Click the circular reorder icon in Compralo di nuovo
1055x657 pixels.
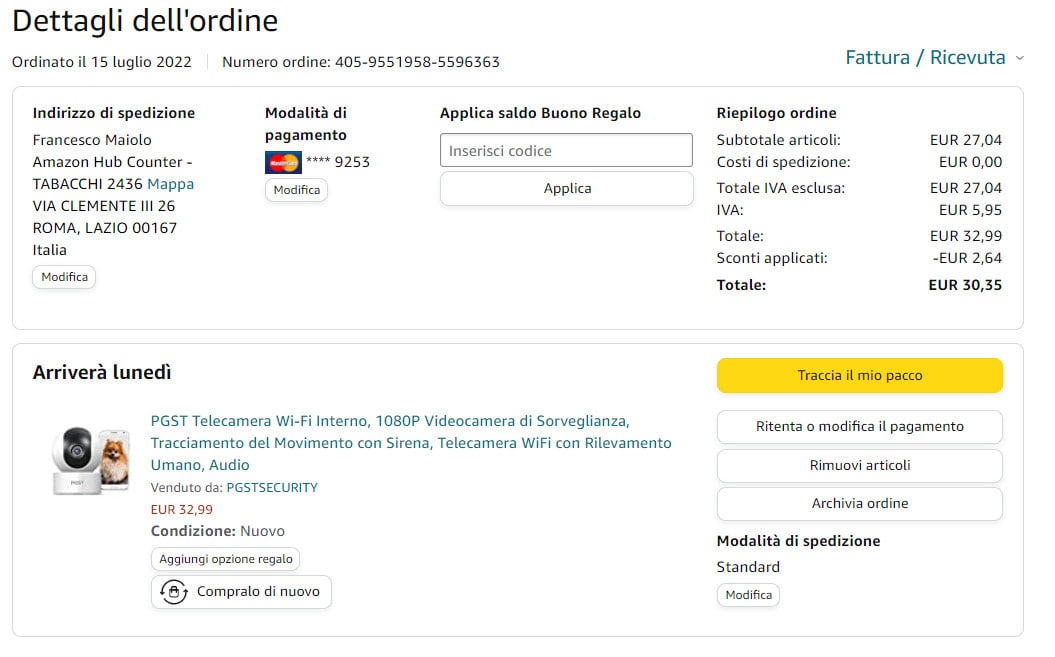(174, 592)
